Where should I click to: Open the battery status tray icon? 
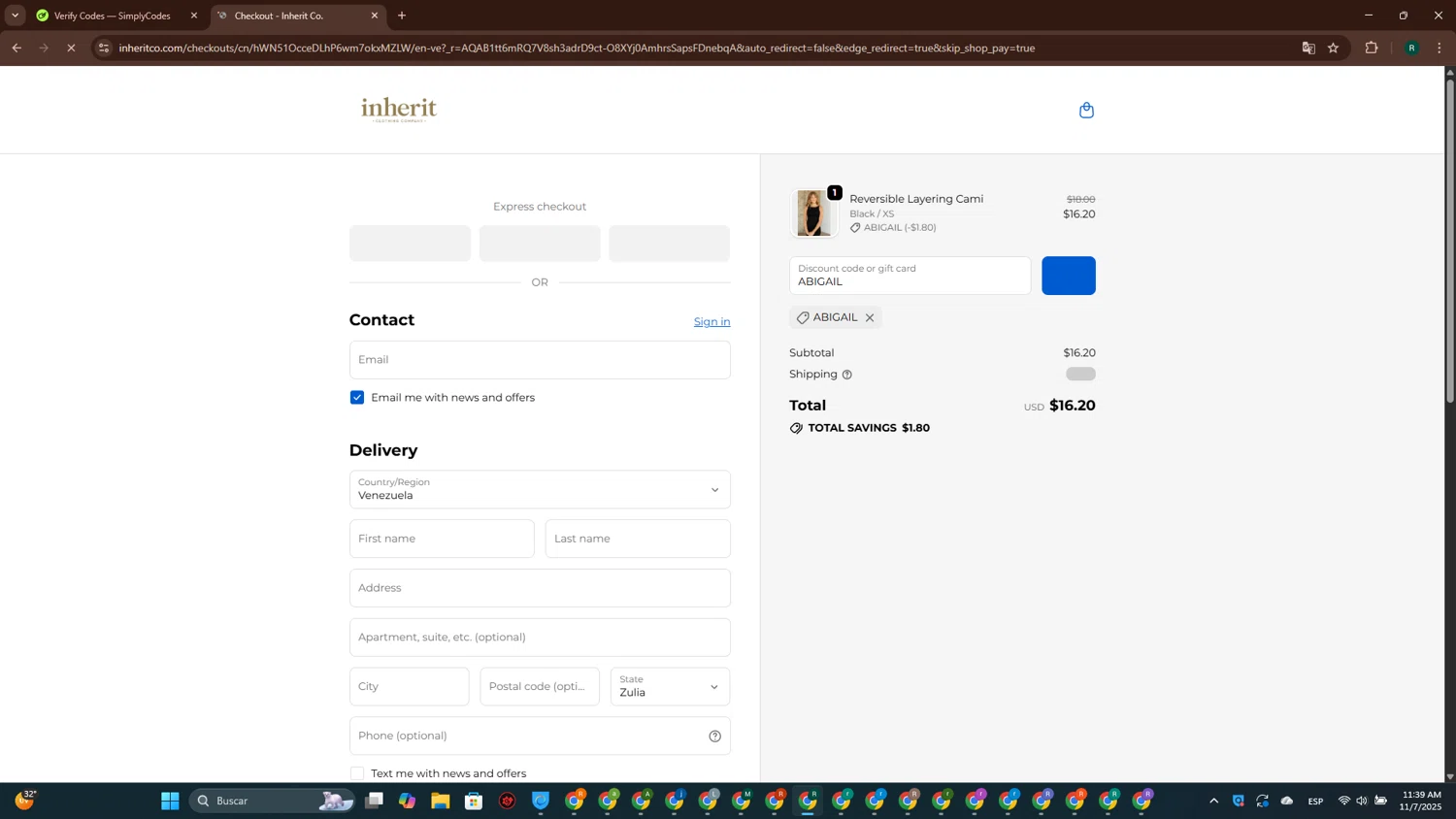(x=1381, y=801)
